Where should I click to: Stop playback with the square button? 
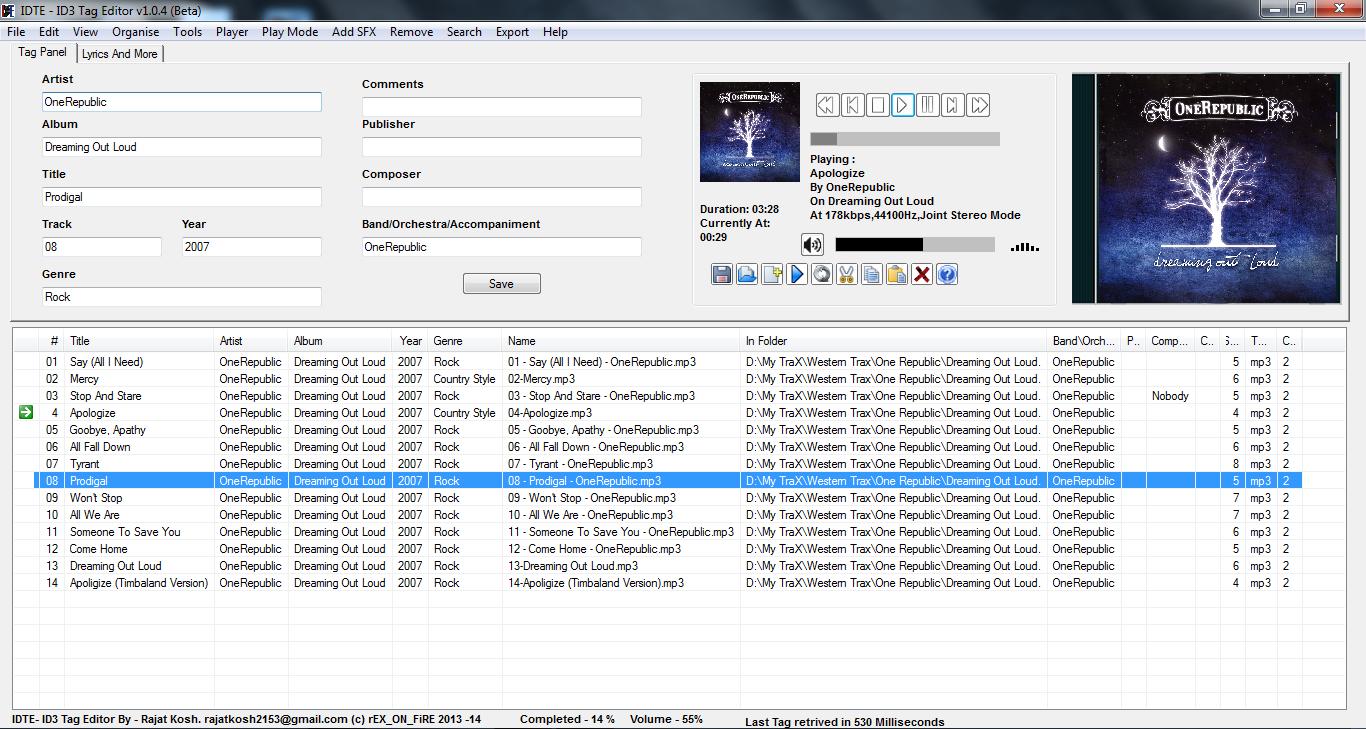click(877, 105)
